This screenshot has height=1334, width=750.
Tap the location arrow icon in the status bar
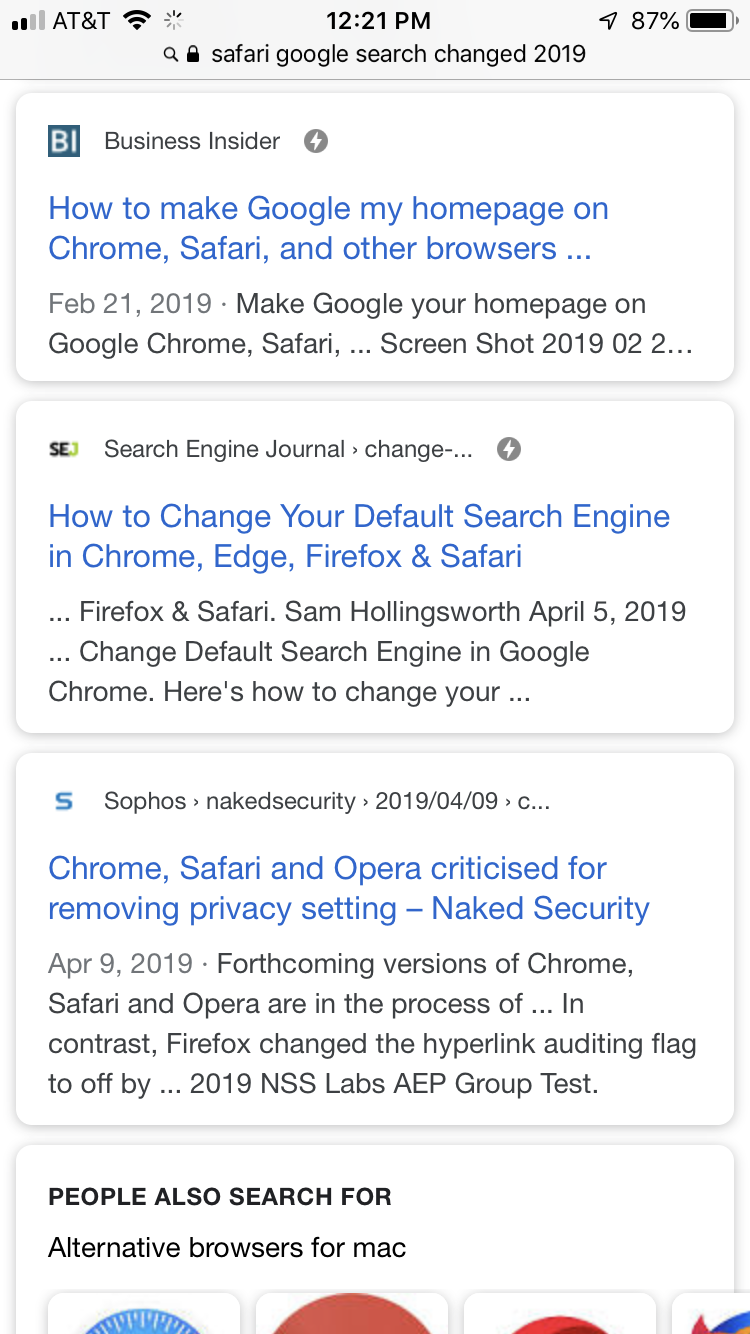click(x=608, y=21)
